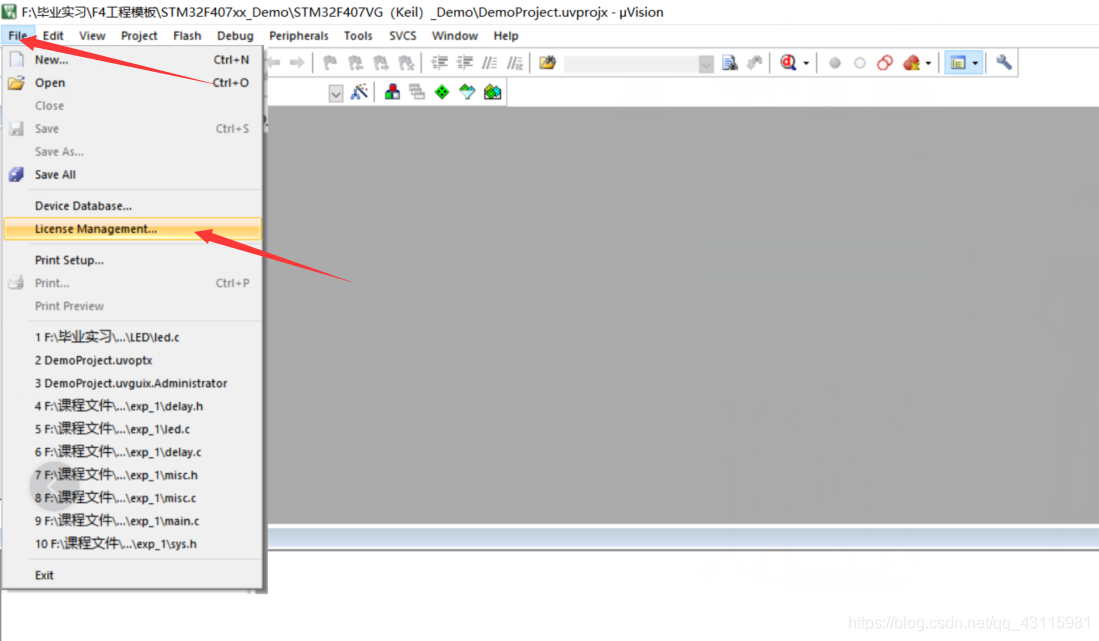This screenshot has width=1099, height=641.
Task: Open recent file exp_1\delay.c
Action: tap(132, 452)
